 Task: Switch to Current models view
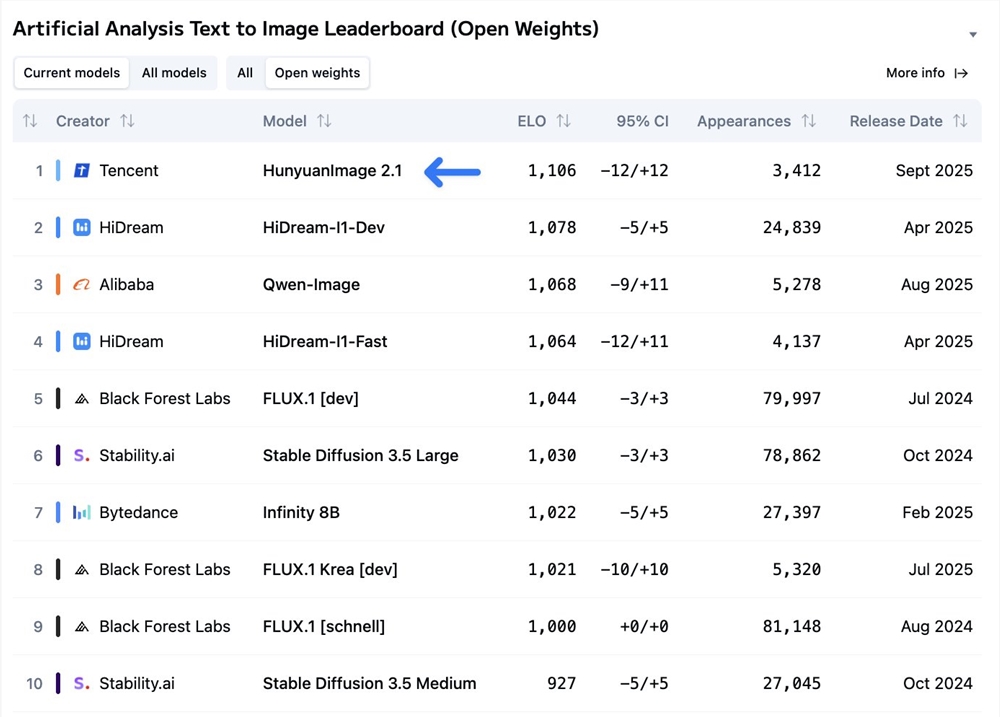point(72,73)
